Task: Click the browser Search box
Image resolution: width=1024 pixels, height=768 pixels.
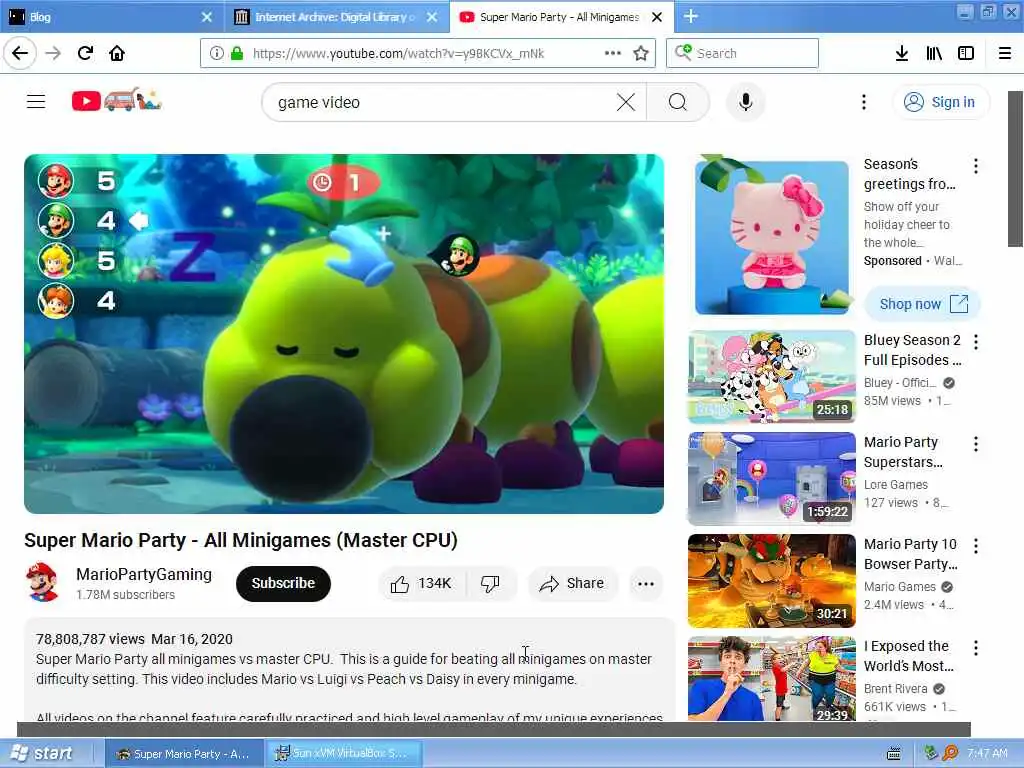Action: tap(743, 54)
